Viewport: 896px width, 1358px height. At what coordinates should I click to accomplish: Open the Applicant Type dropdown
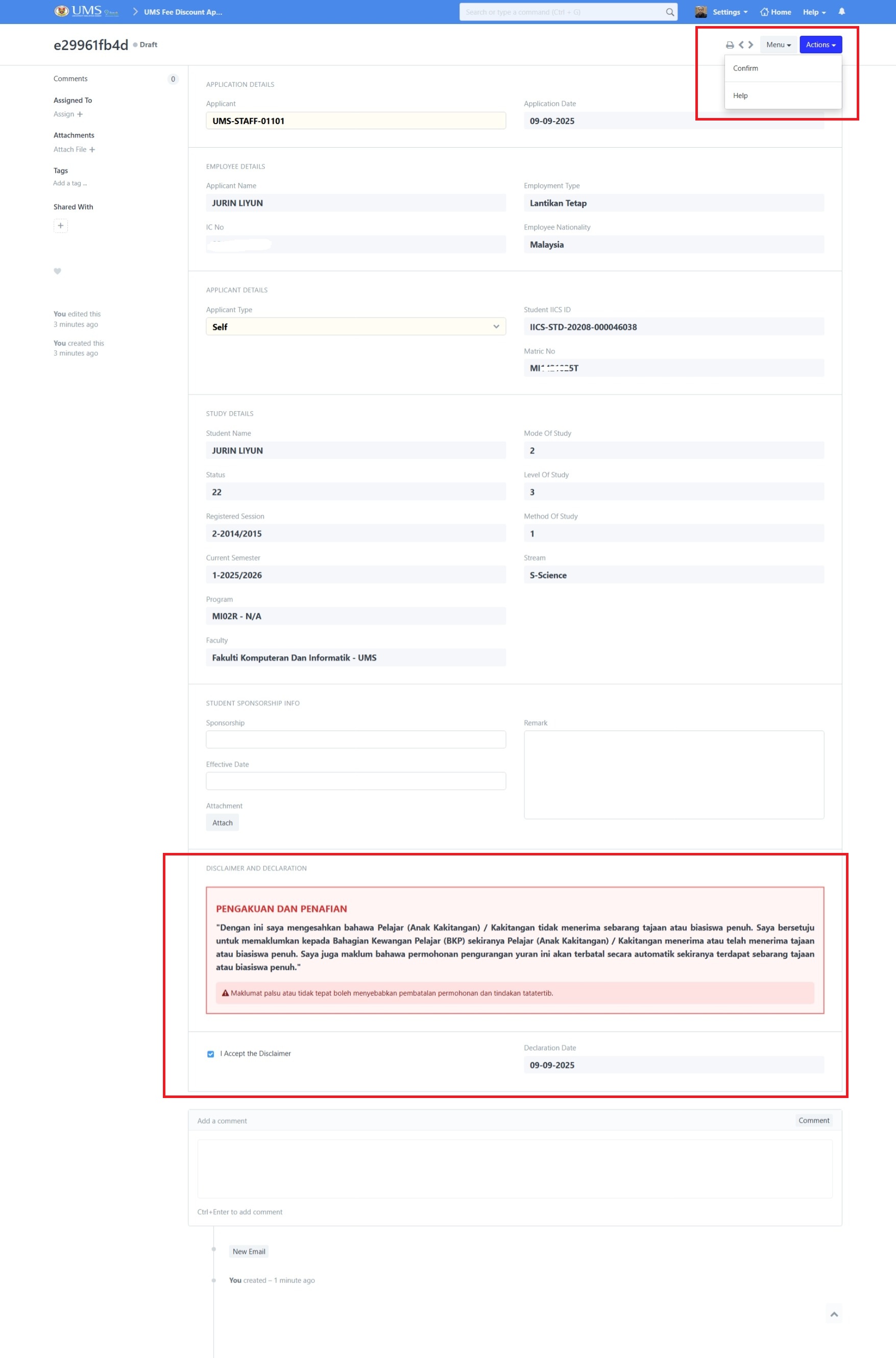point(355,327)
